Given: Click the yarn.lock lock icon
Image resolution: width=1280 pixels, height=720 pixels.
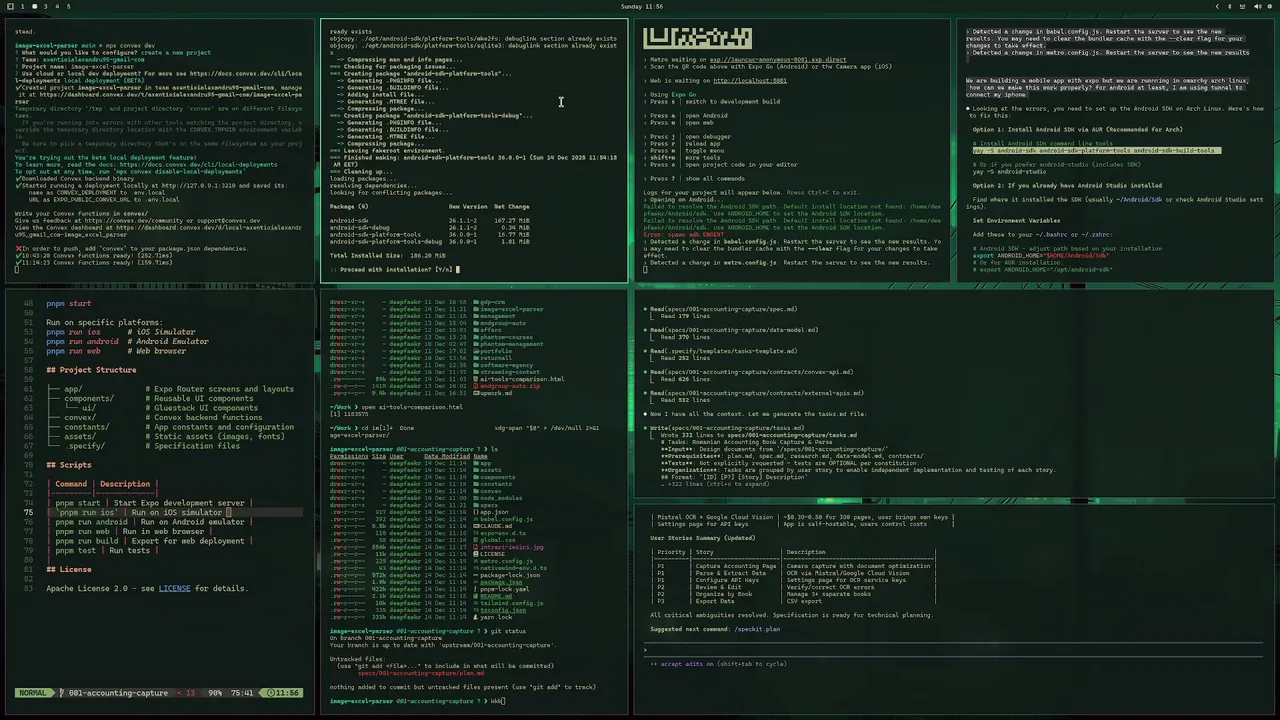Looking at the screenshot, I should point(477,617).
